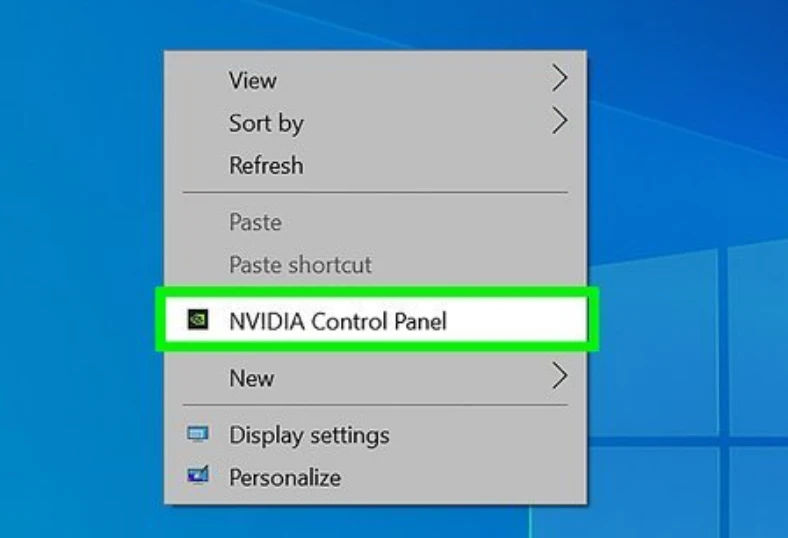Viewport: 788px width, 538px height.
Task: Expand the Sort by submenu arrow
Action: click(x=560, y=121)
